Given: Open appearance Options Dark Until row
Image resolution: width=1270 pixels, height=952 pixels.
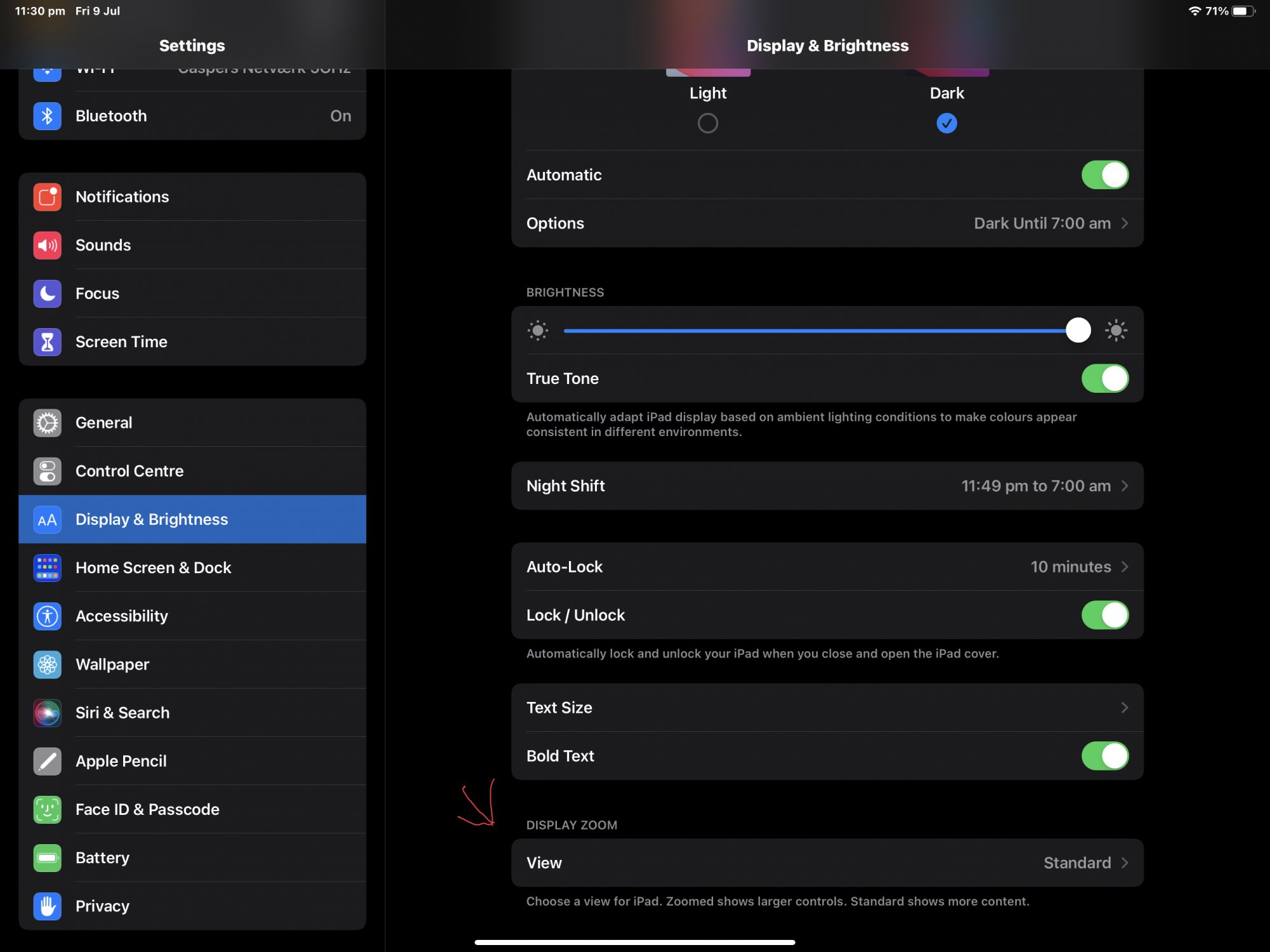Looking at the screenshot, I should point(827,223).
